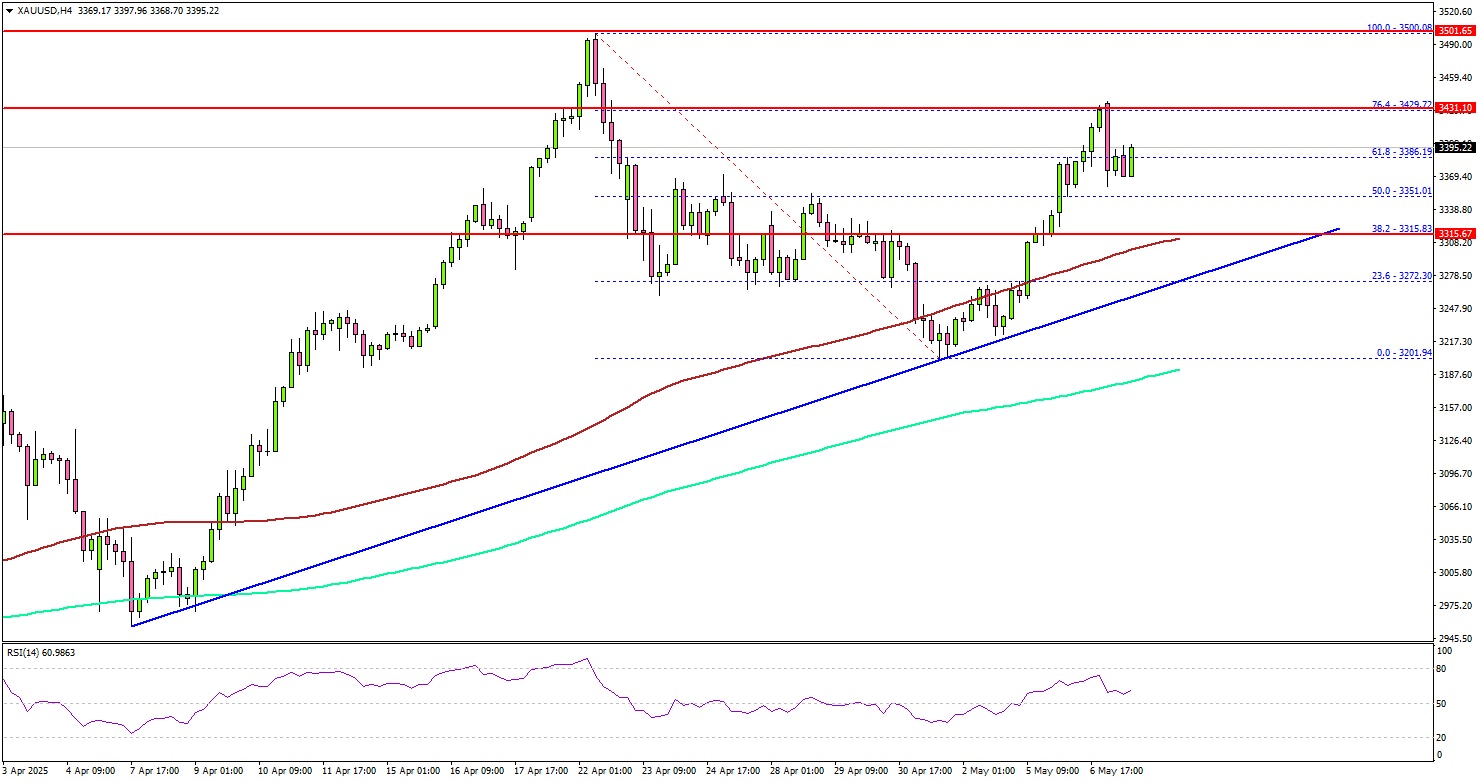
Task: Select the red 3315.67 price level tag
Action: (x=1455, y=234)
